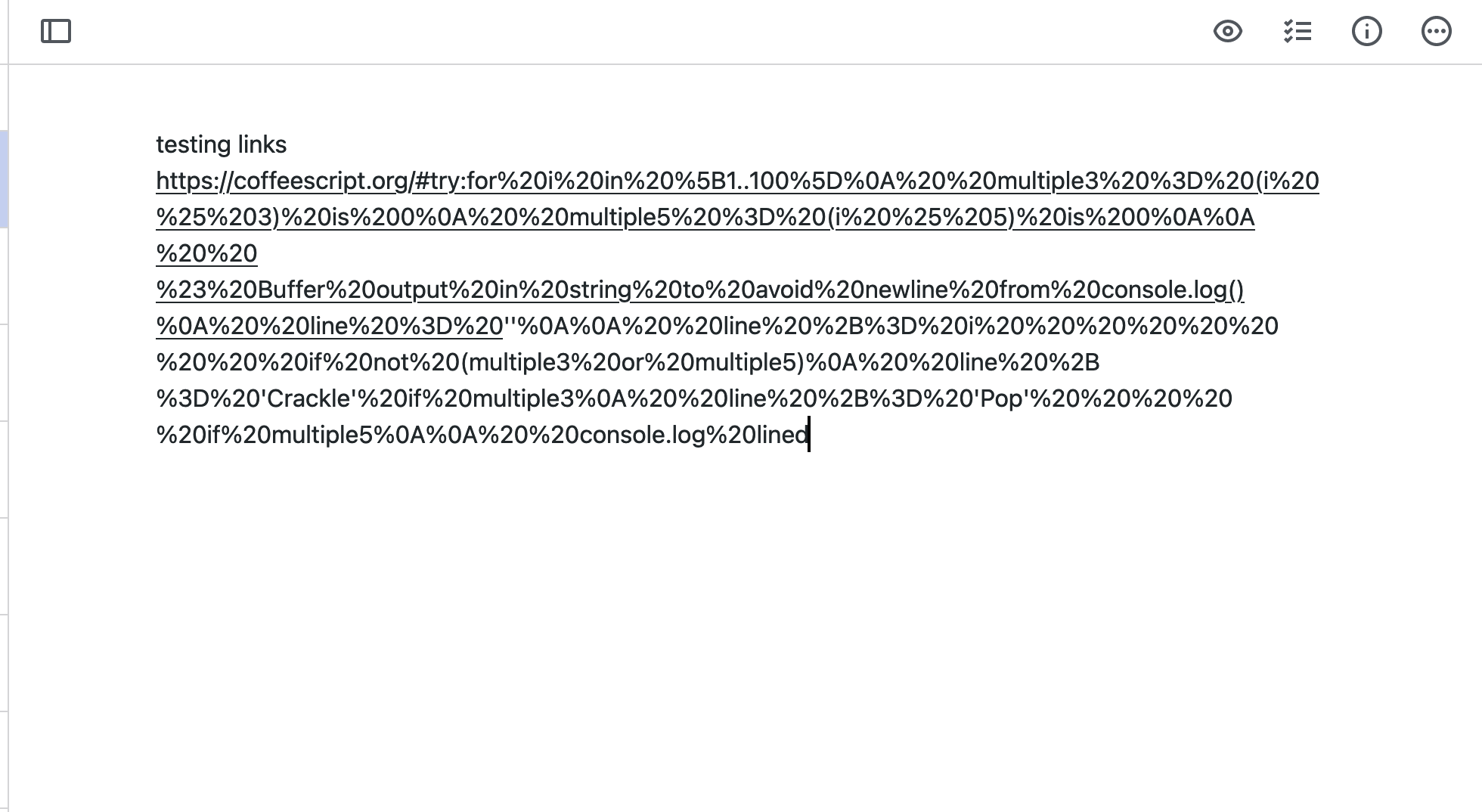Open the more actions menu at top right

[1437, 31]
